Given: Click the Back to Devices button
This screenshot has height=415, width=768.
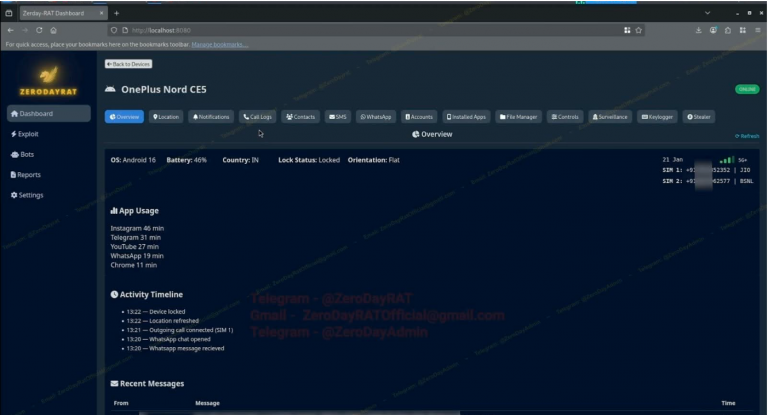Looking at the screenshot, I should point(128,64).
